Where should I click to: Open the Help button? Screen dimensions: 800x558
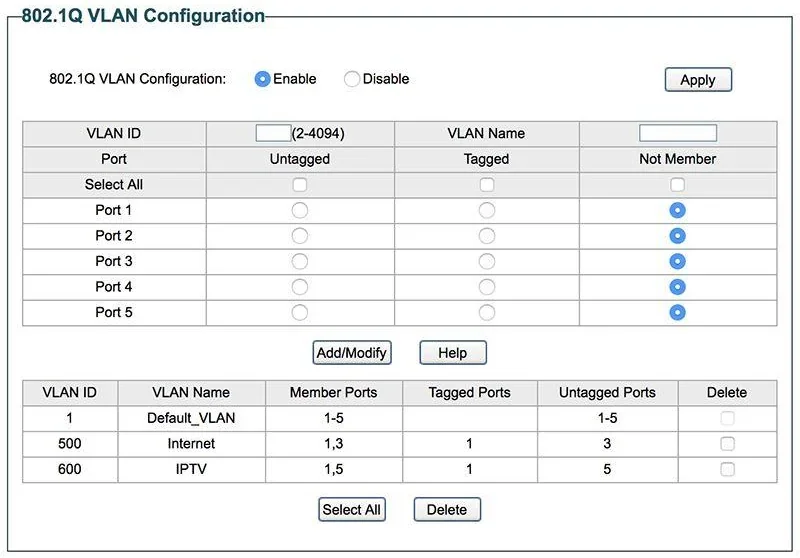click(x=453, y=352)
